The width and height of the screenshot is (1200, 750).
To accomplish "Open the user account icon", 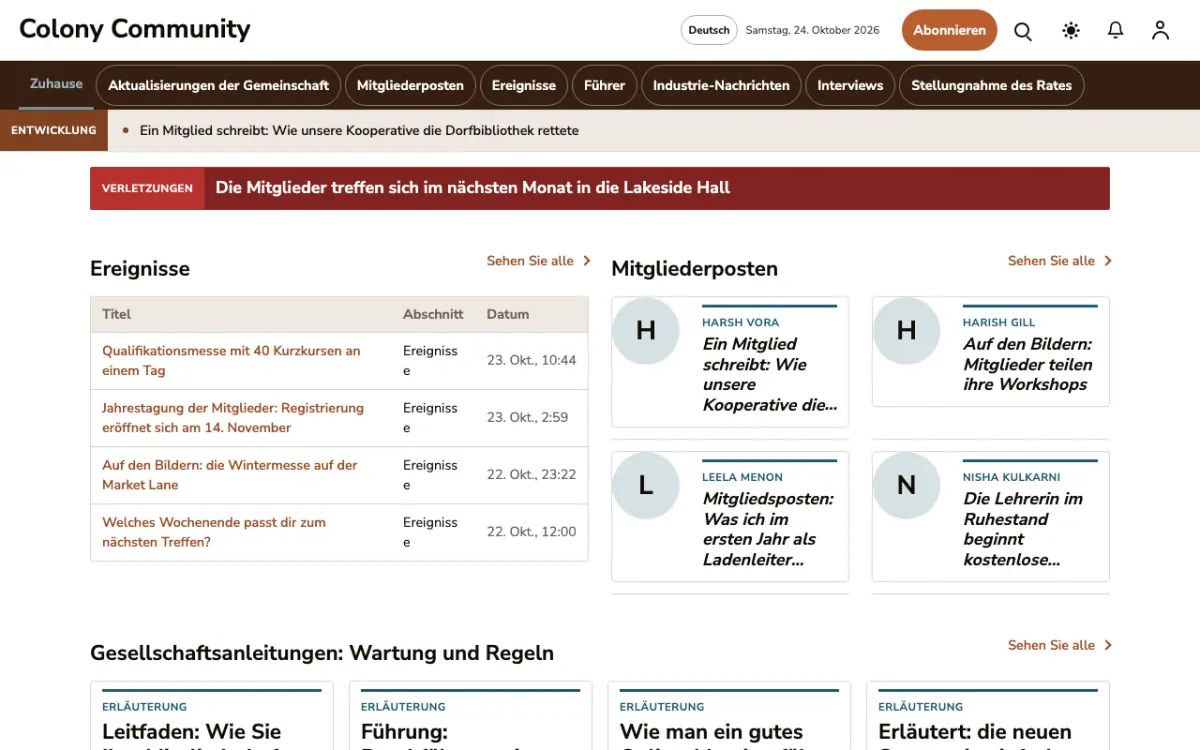I will tap(1160, 31).
